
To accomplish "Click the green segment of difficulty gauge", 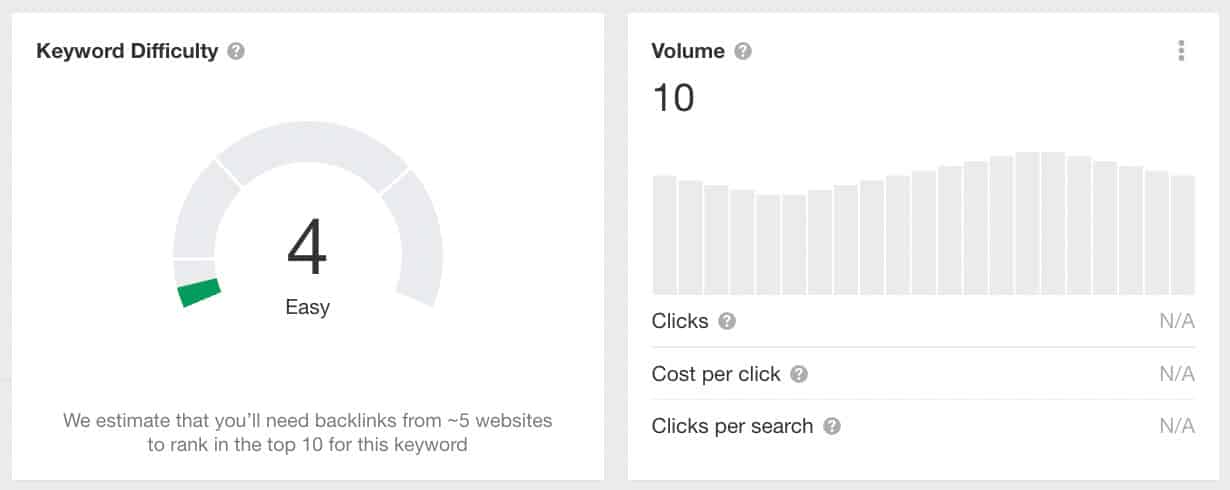I will [199, 293].
